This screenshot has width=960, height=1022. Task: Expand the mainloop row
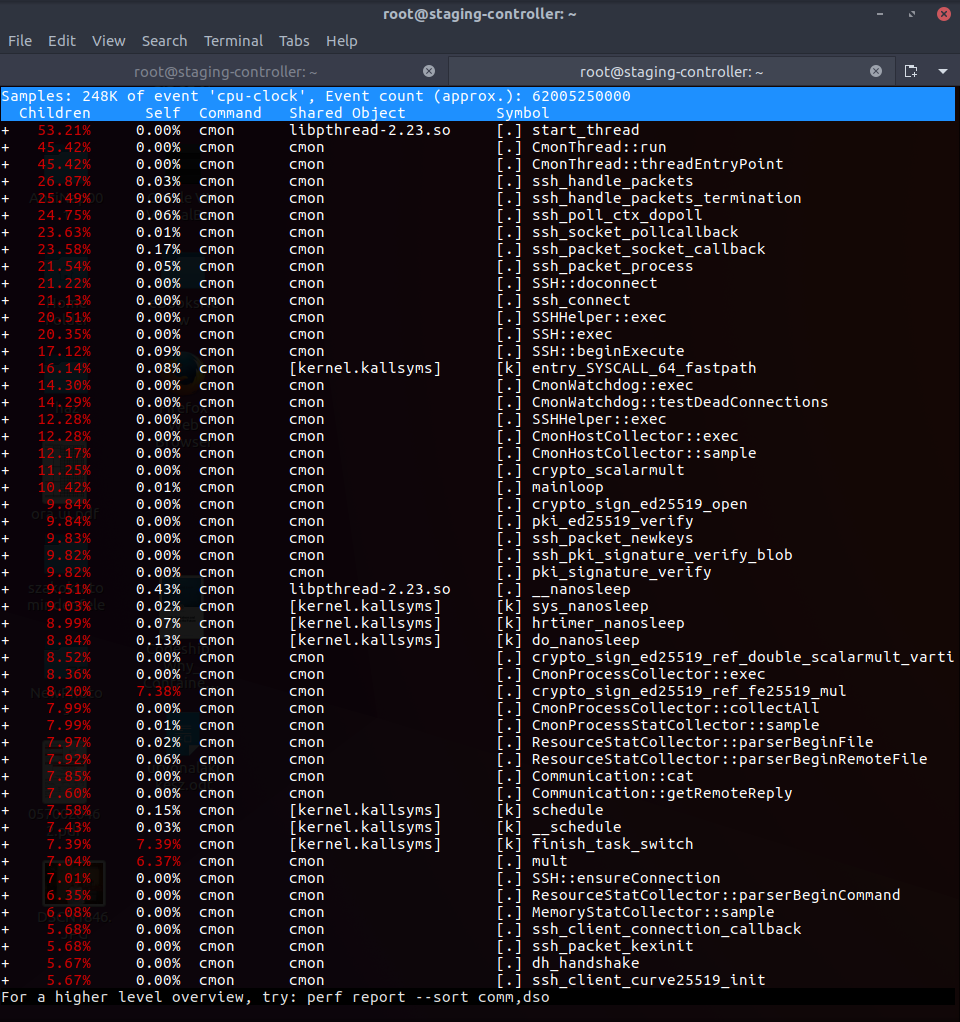(x=5, y=488)
